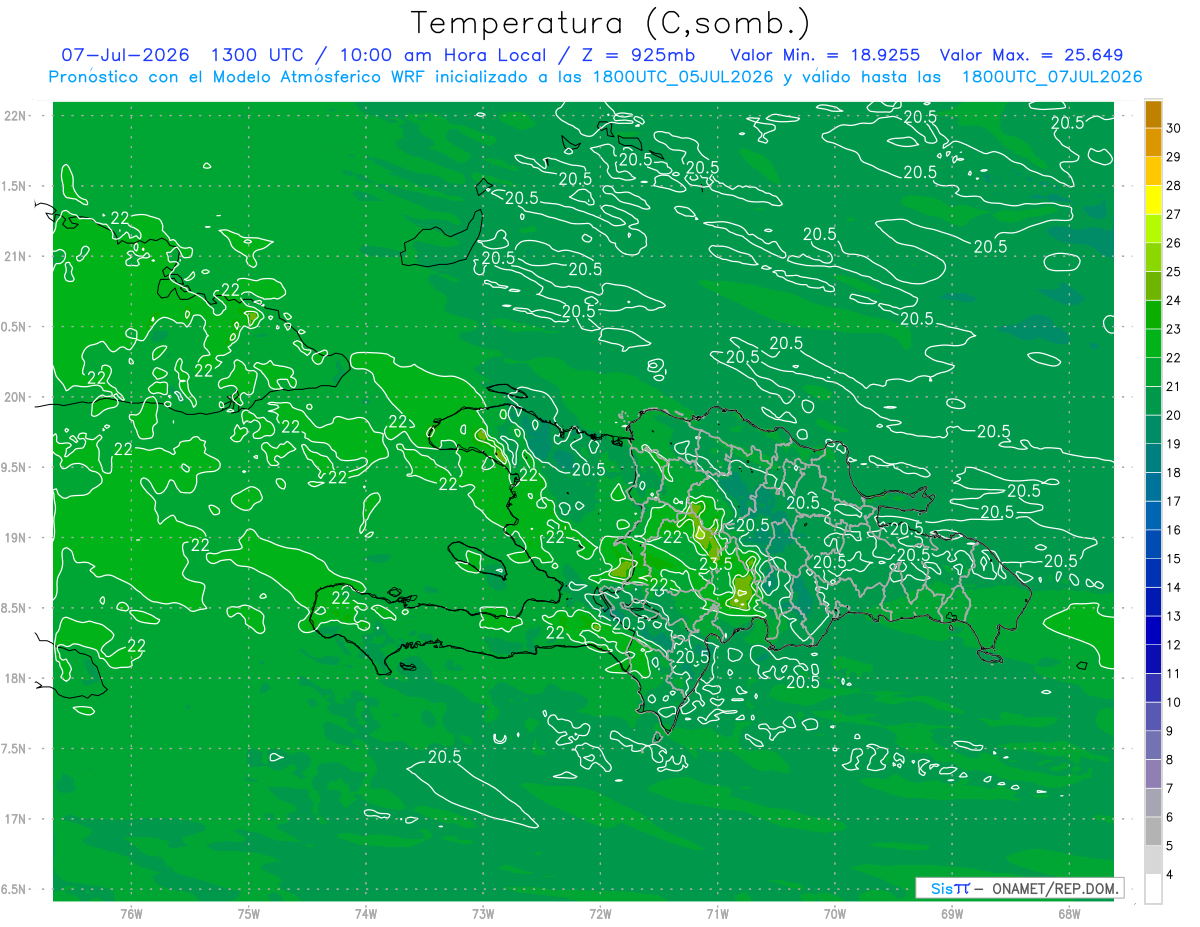Click the 19N latitude axis label

[x=14, y=538]
